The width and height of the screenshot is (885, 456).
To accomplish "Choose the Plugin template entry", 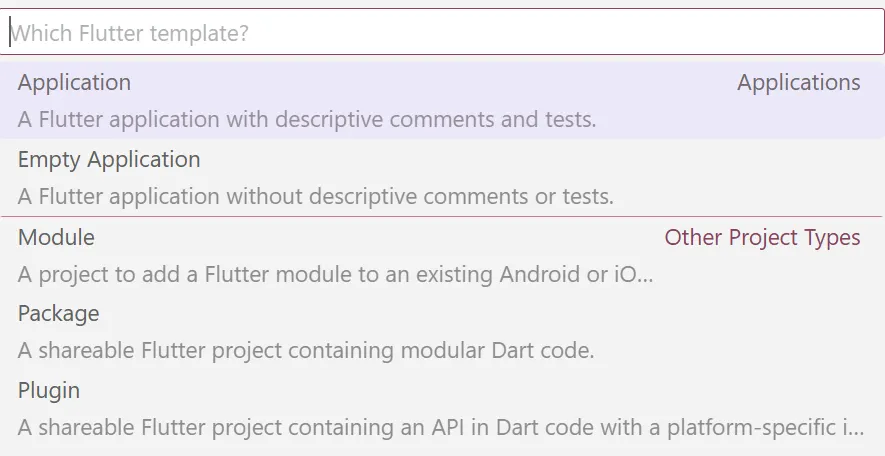I will click(x=49, y=391).
